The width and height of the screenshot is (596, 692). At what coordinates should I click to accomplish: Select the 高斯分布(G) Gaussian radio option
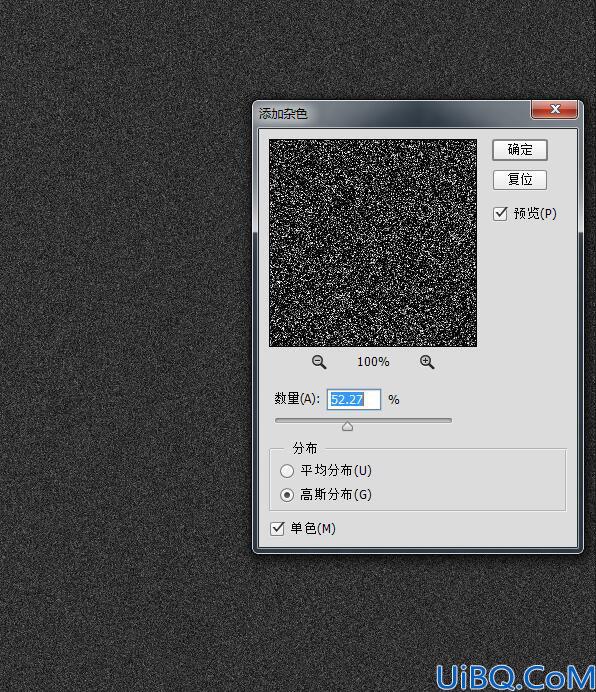(287, 495)
